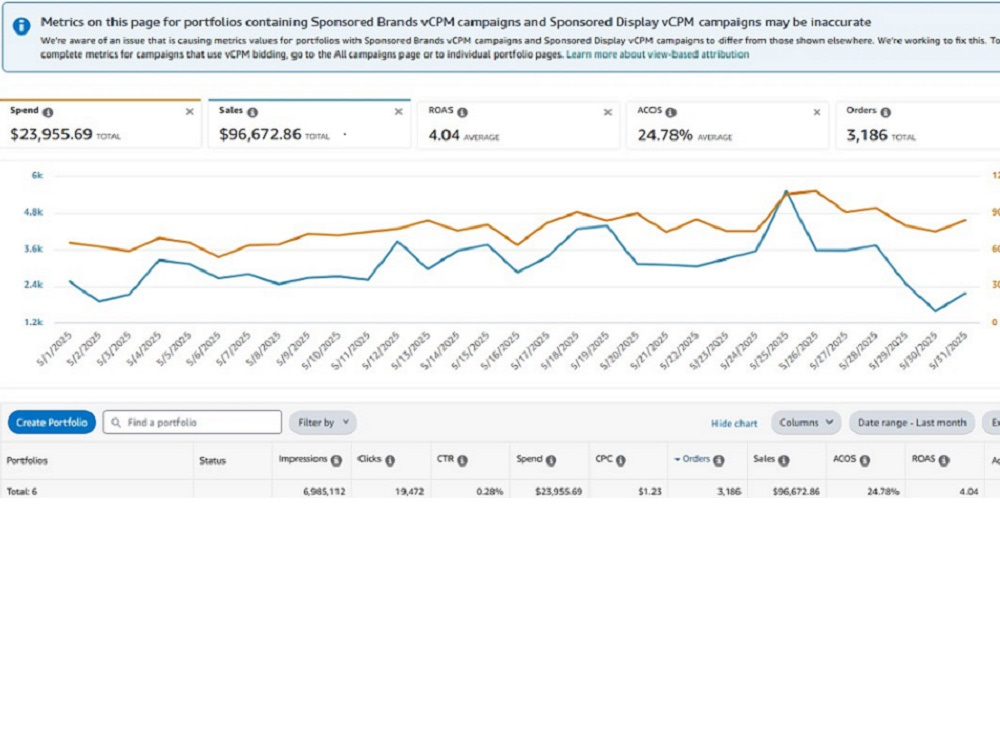Click the info icon next to the Sales metric card
This screenshot has width=1000, height=750.
[x=253, y=112]
